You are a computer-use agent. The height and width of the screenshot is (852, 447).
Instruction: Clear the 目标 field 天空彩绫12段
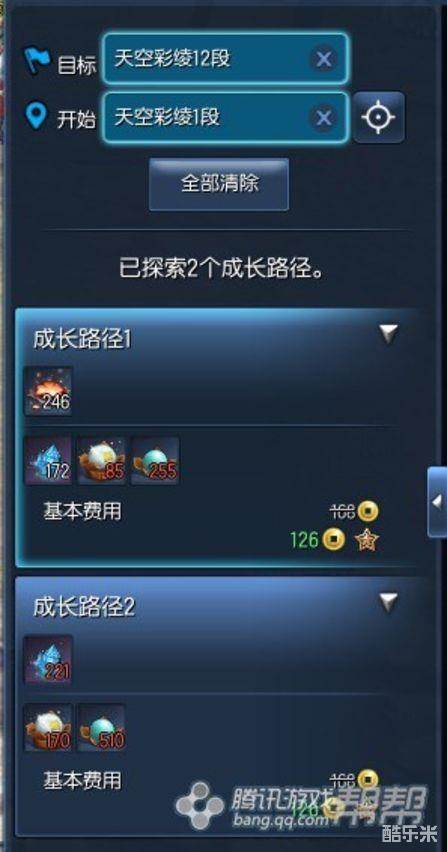tap(324, 59)
